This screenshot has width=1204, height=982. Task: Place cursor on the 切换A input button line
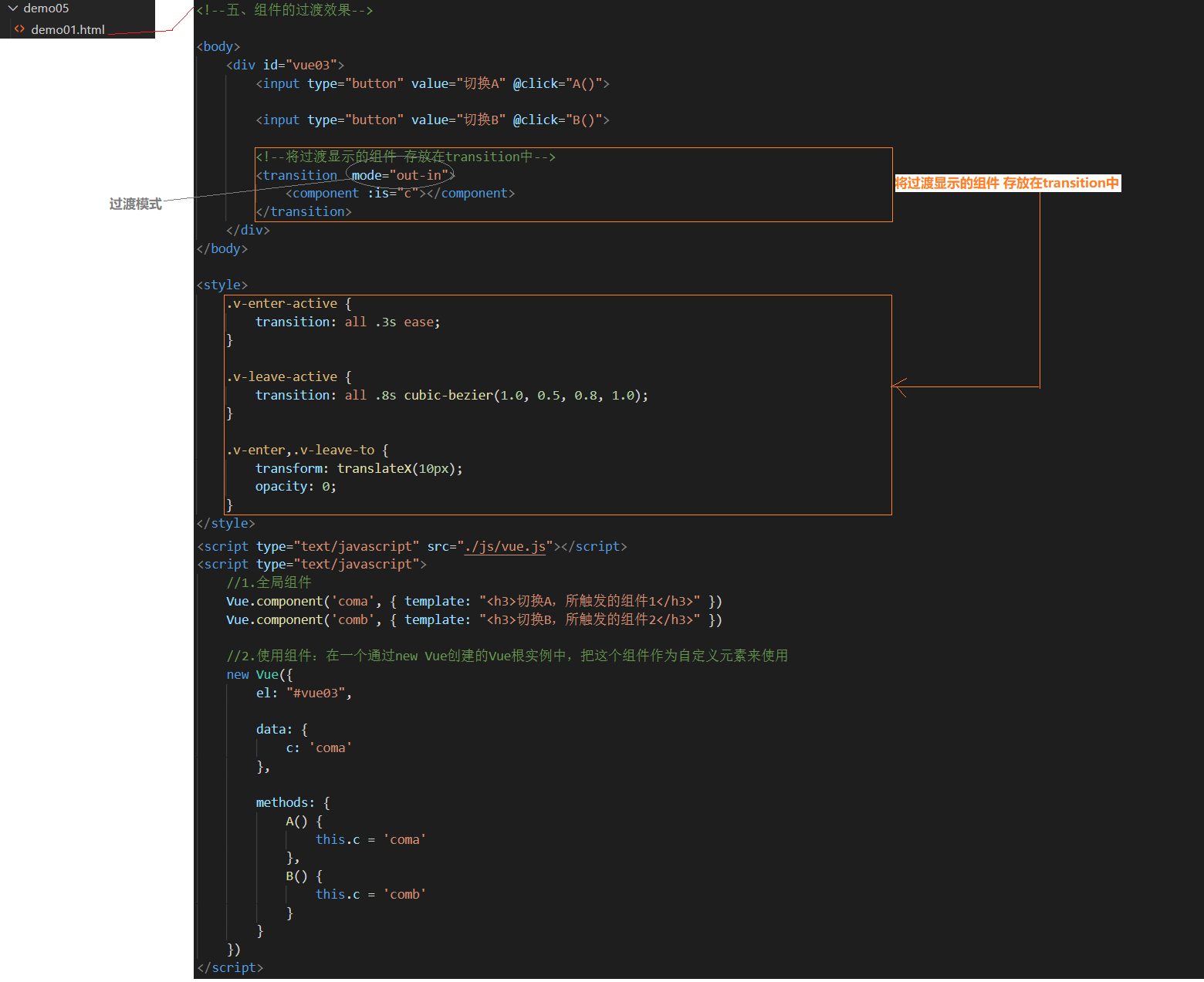(x=432, y=84)
